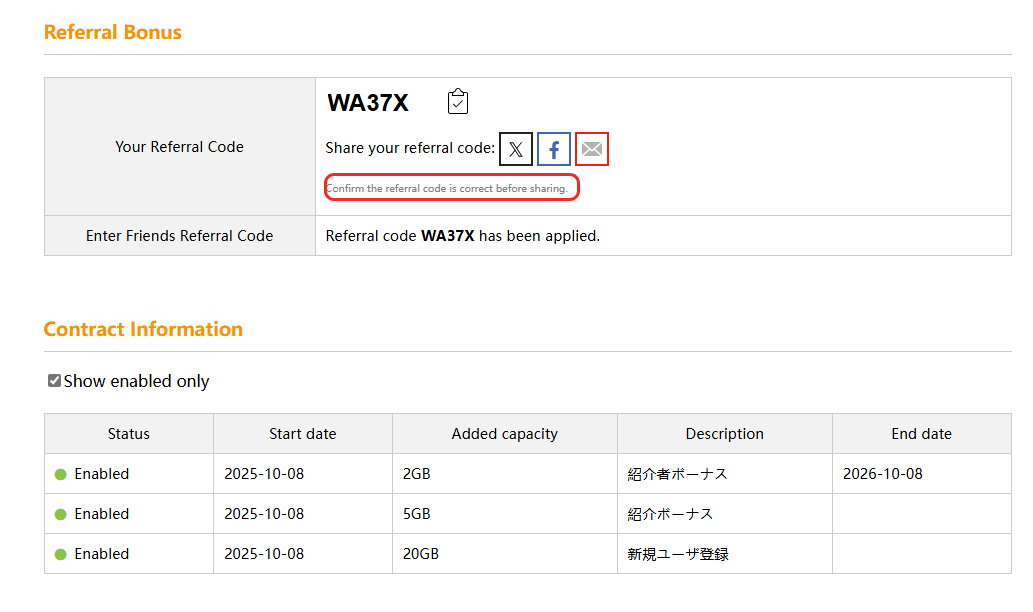1033x612 pixels.
Task: Share referral code via email icon
Action: (x=592, y=149)
